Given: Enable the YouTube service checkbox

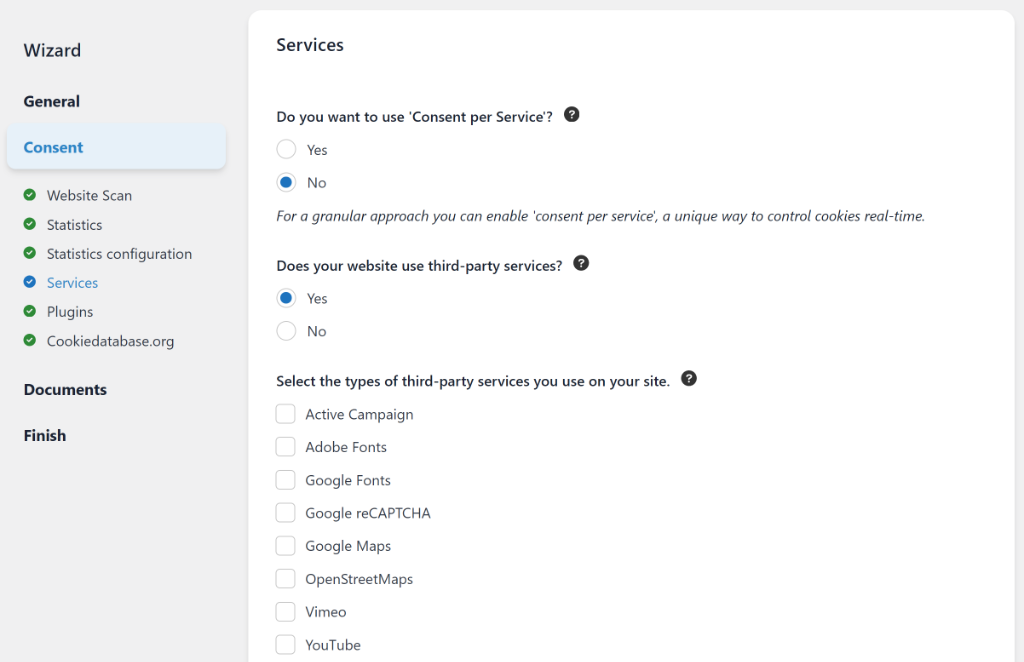Looking at the screenshot, I should click(x=285, y=644).
